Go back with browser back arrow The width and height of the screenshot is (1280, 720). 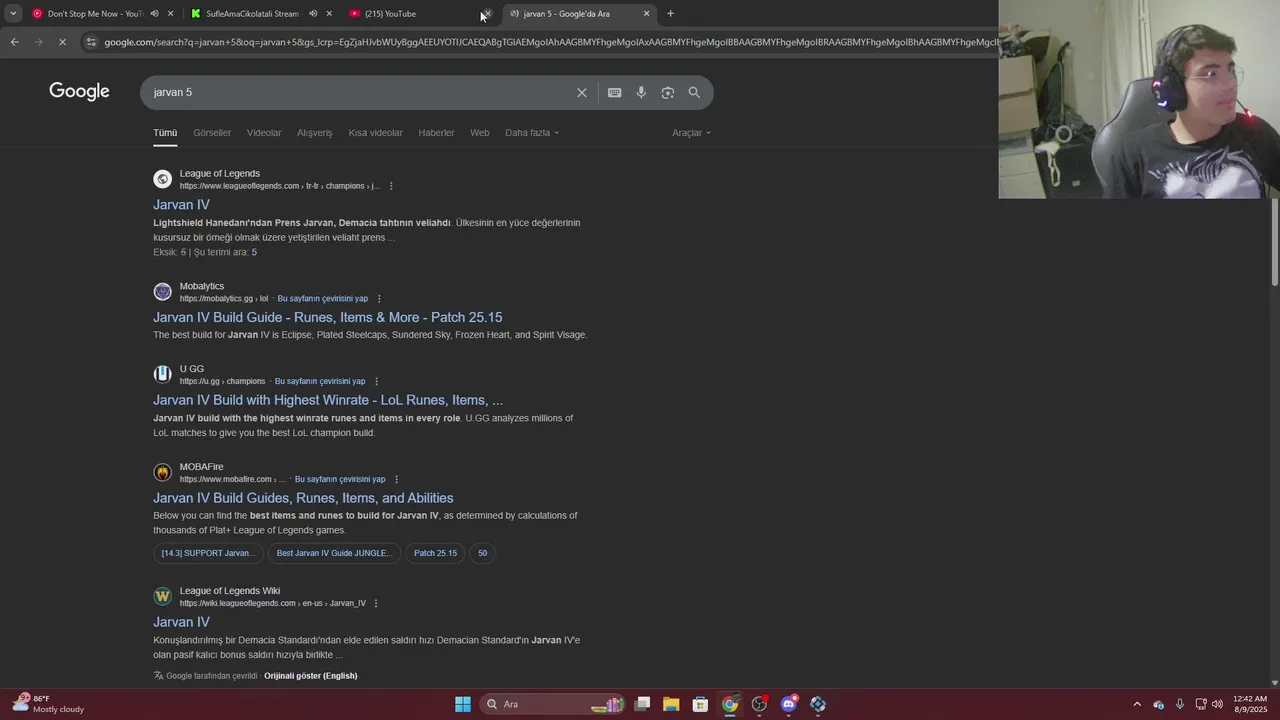click(x=14, y=42)
